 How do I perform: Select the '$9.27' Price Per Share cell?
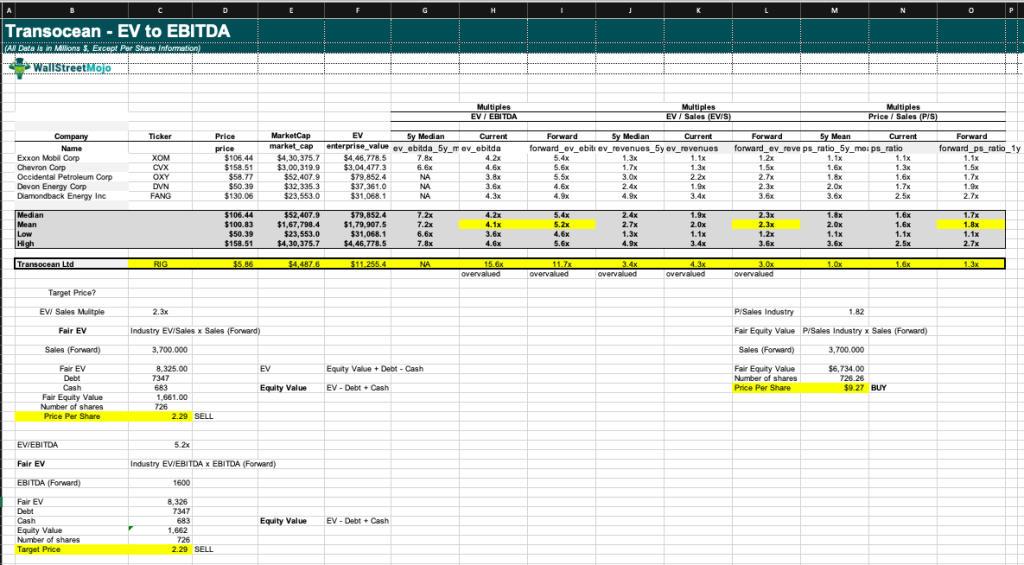[x=835, y=387]
